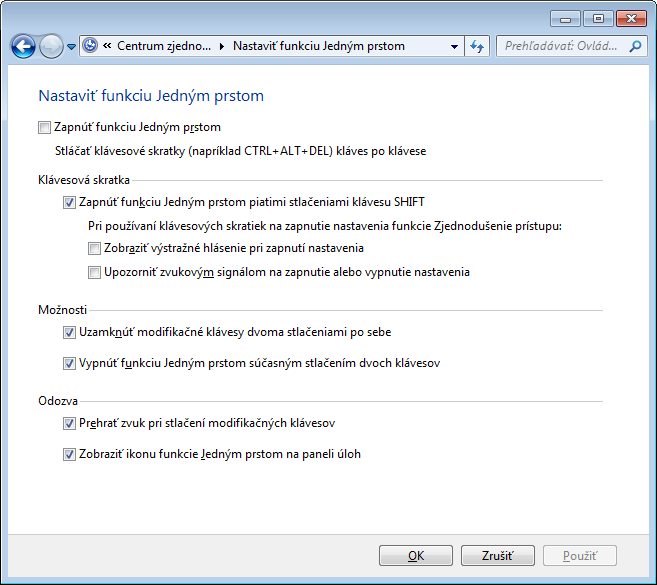The image size is (657, 585).
Task: Click the Forward navigation arrow button
Action: (50, 46)
